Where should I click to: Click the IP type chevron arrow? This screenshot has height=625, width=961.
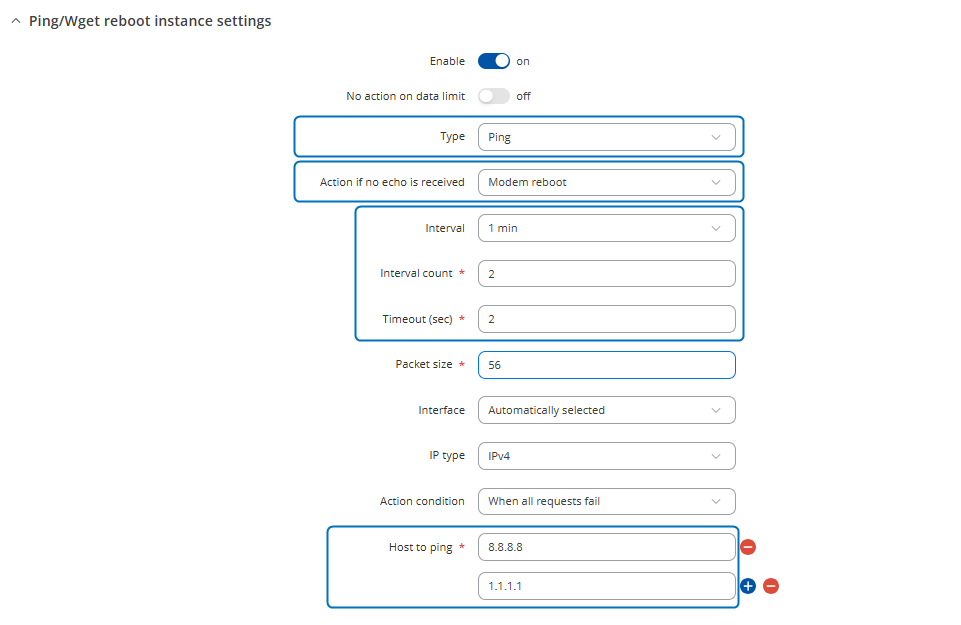click(716, 456)
